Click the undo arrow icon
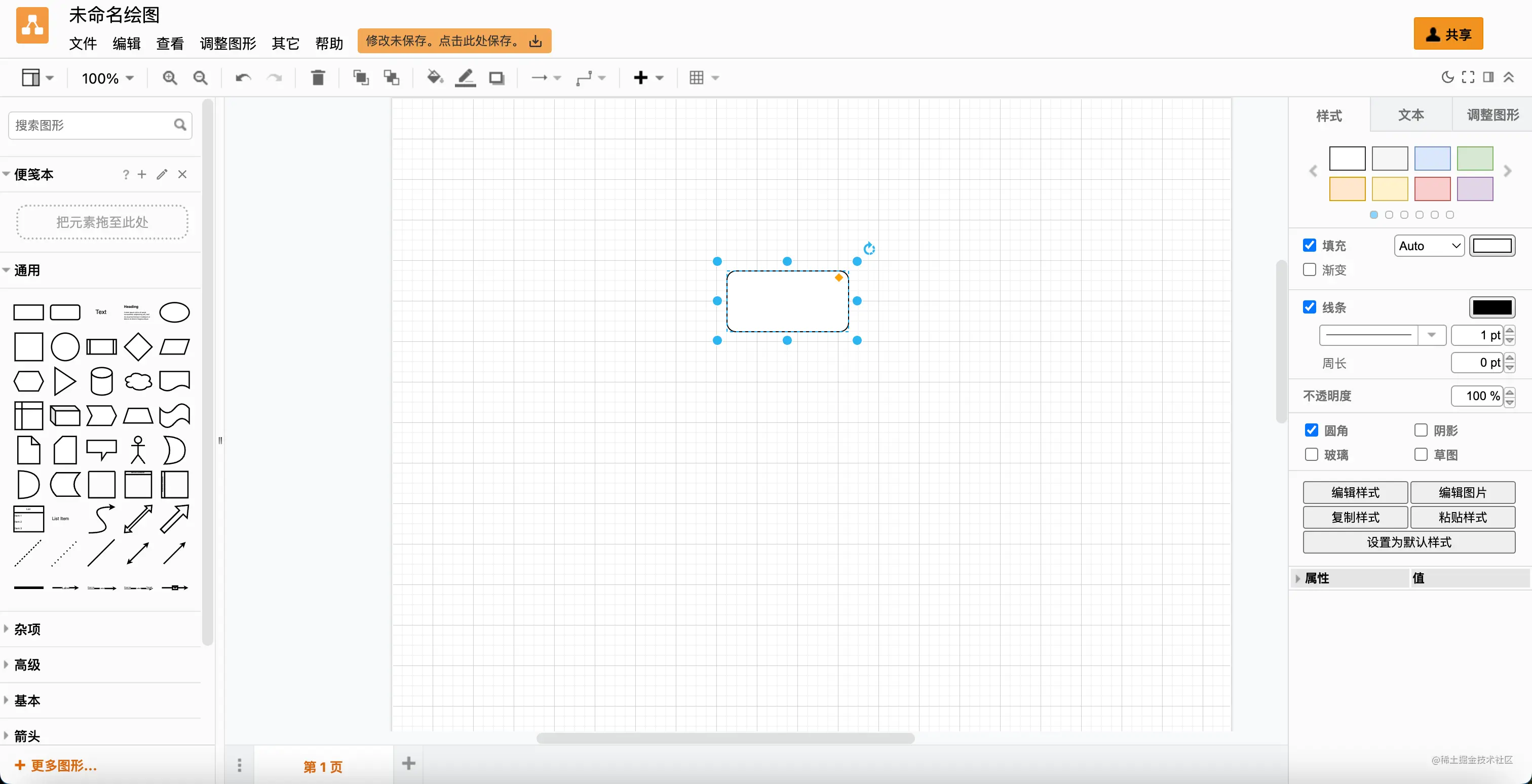1532x784 pixels. click(243, 78)
